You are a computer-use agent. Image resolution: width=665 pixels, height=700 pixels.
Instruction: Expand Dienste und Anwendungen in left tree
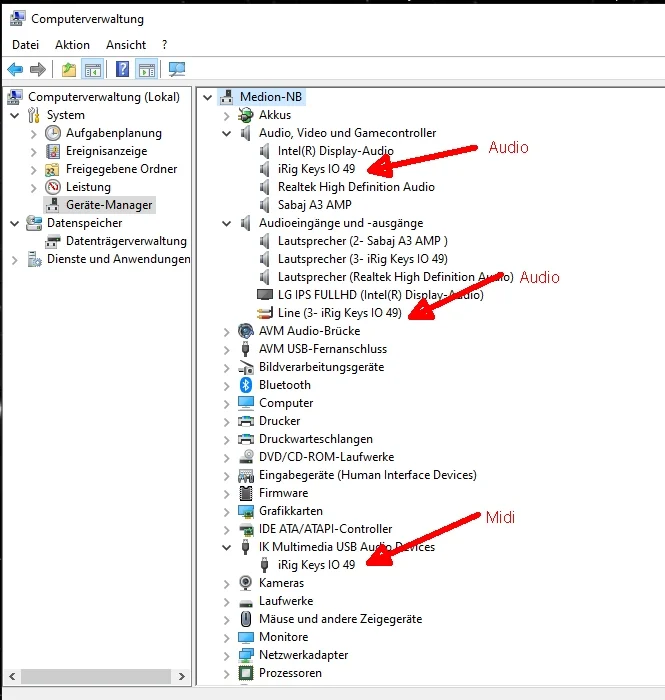tap(15, 260)
